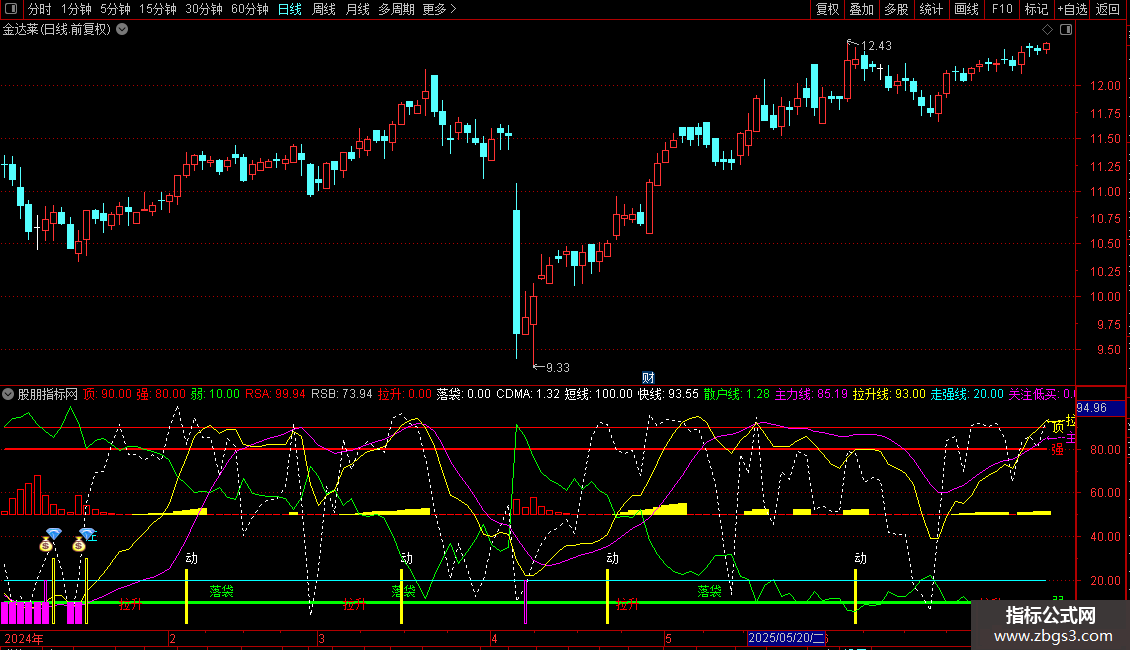Toggle the left sidebar panel icon
Viewport: 1130px width, 650px height.
click(11, 9)
